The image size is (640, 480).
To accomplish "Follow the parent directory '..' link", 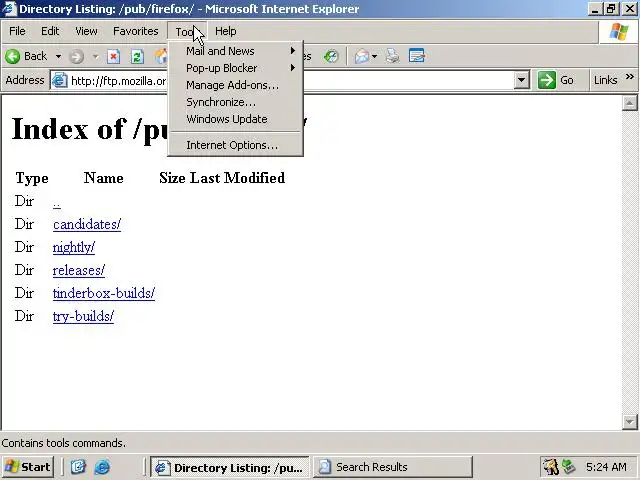I will tap(57, 202).
